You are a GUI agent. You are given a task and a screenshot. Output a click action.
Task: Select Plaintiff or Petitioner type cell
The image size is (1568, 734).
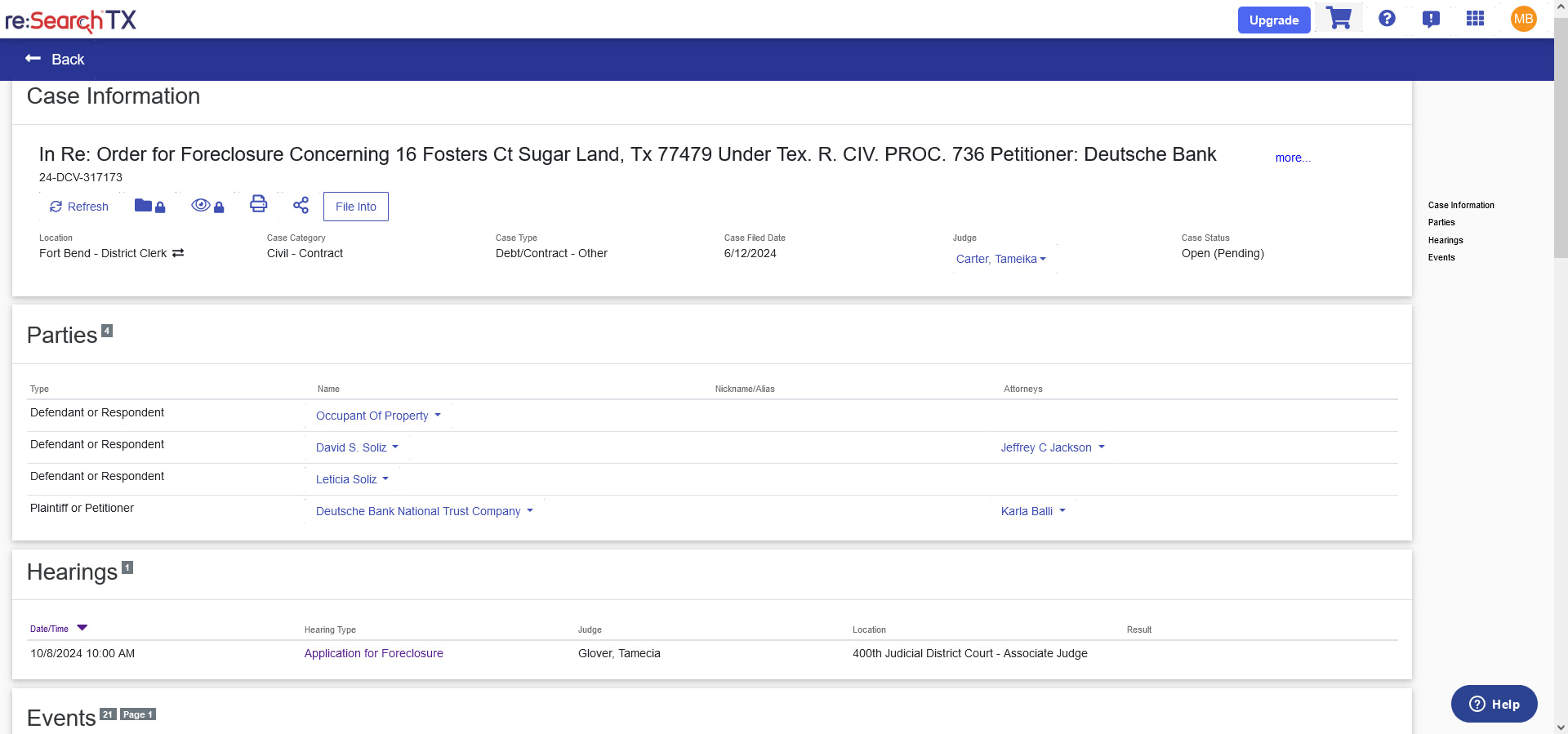[x=82, y=508]
